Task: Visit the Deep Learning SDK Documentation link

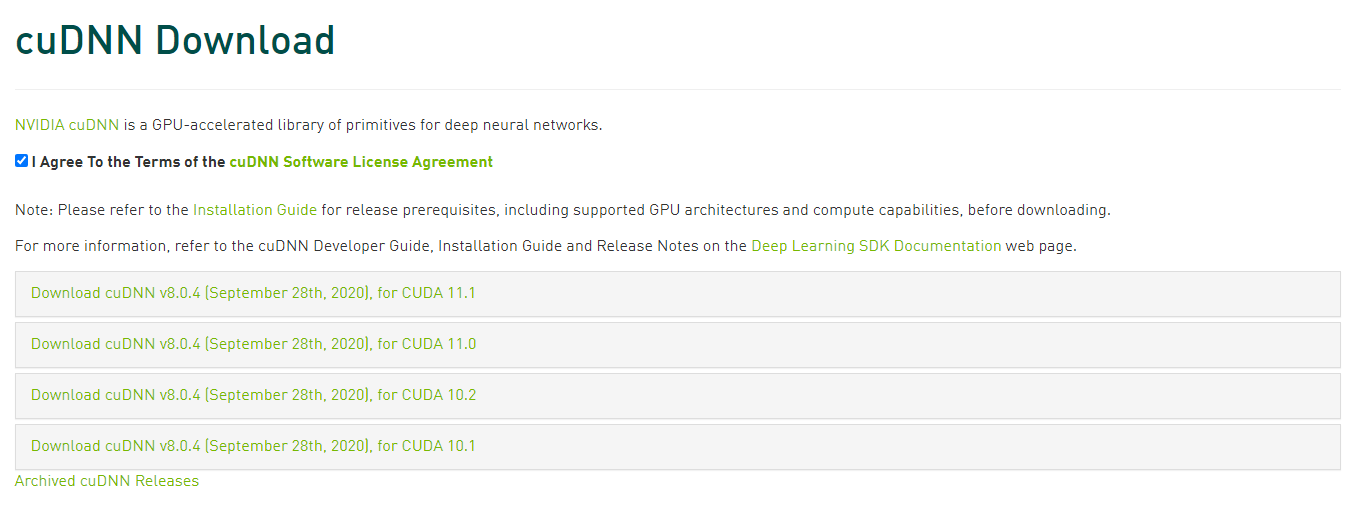Action: point(876,246)
